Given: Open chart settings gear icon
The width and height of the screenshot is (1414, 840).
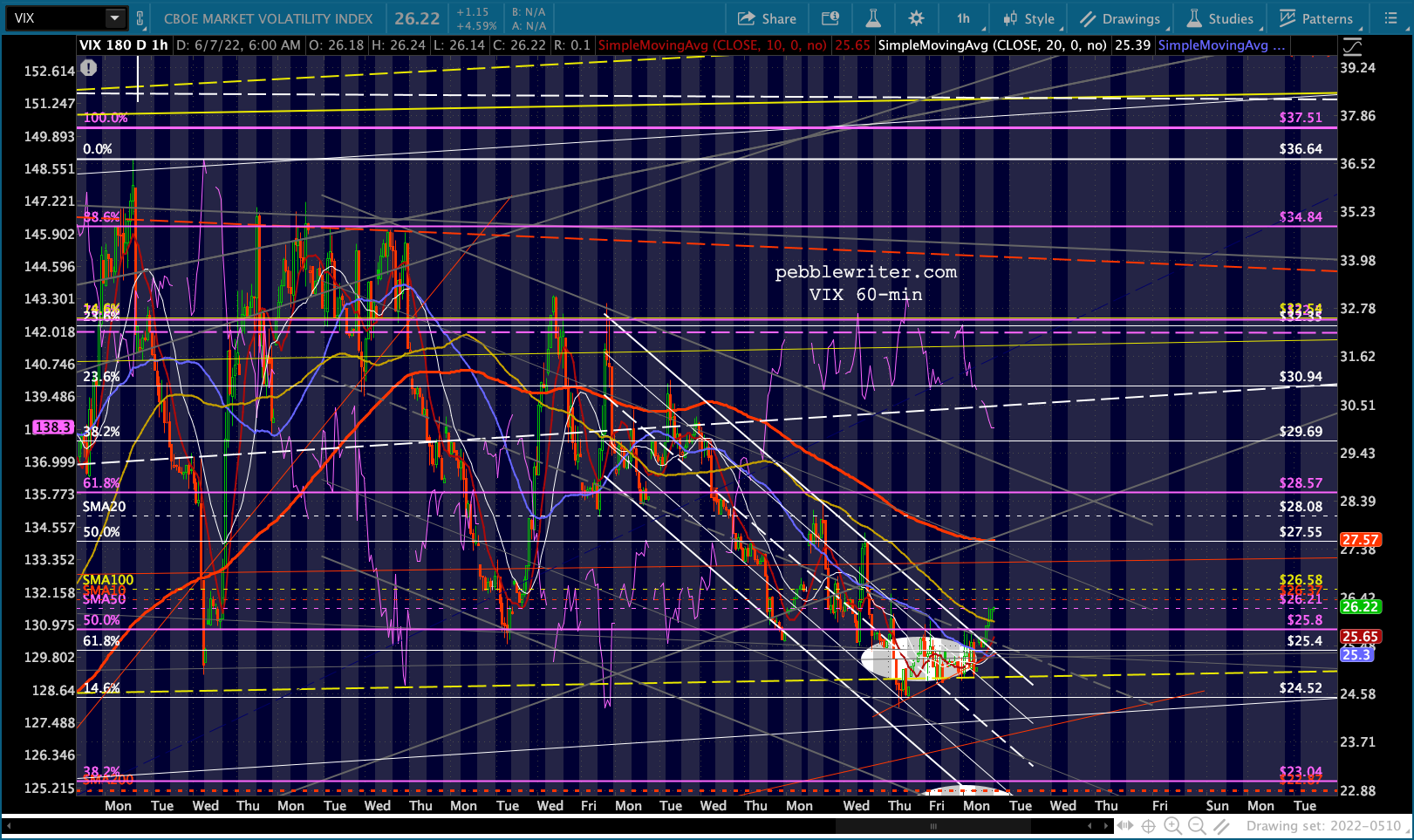Looking at the screenshot, I should click(x=916, y=18).
